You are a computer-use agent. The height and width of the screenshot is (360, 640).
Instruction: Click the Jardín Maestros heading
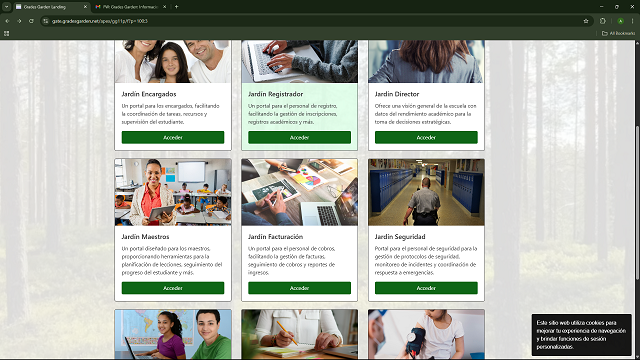pos(145,237)
